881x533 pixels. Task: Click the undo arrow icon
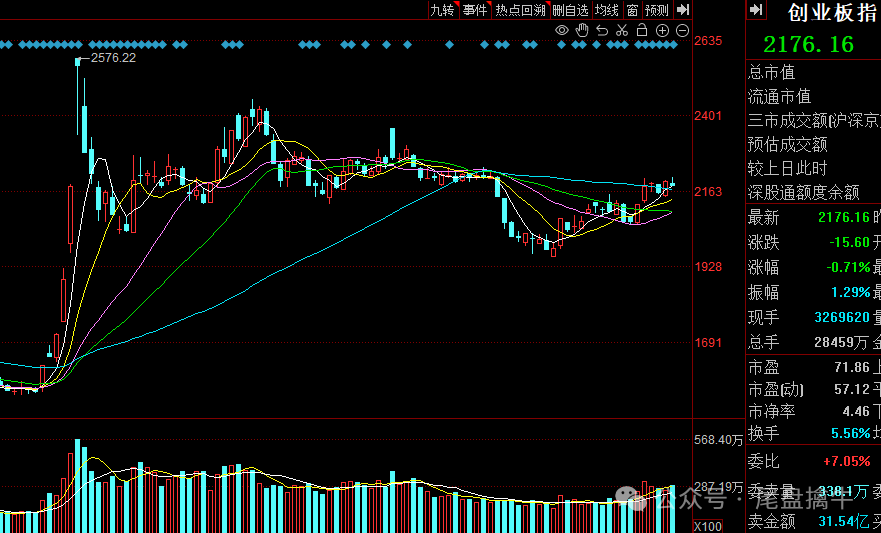(602, 30)
